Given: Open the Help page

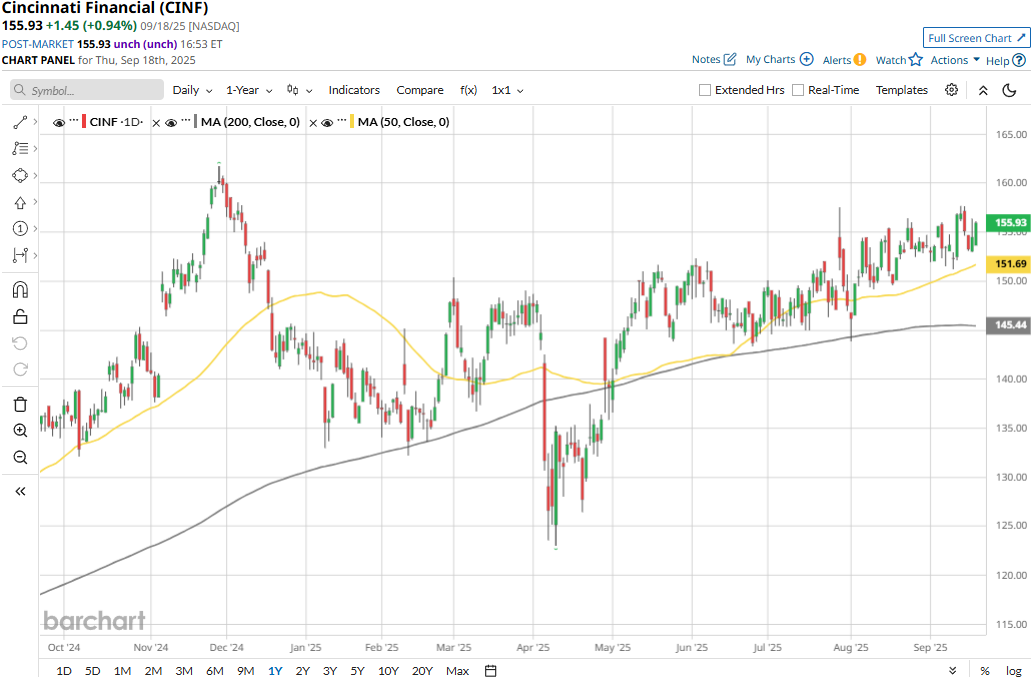Looking at the screenshot, I should [x=1005, y=60].
